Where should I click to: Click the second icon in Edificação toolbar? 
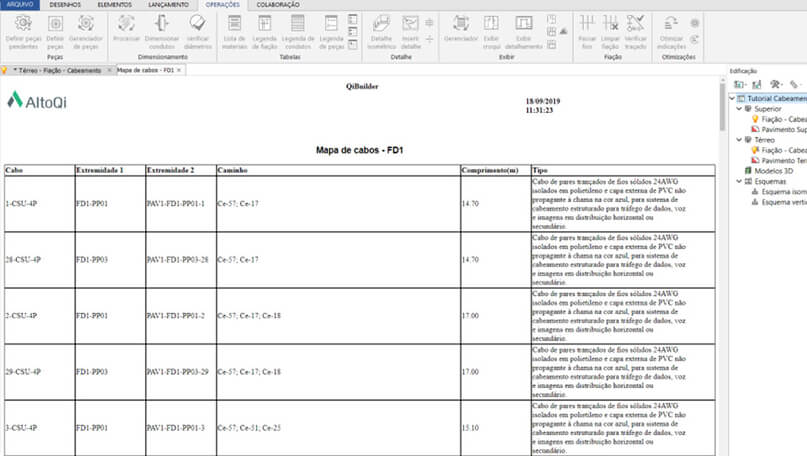pyautogui.click(x=757, y=84)
